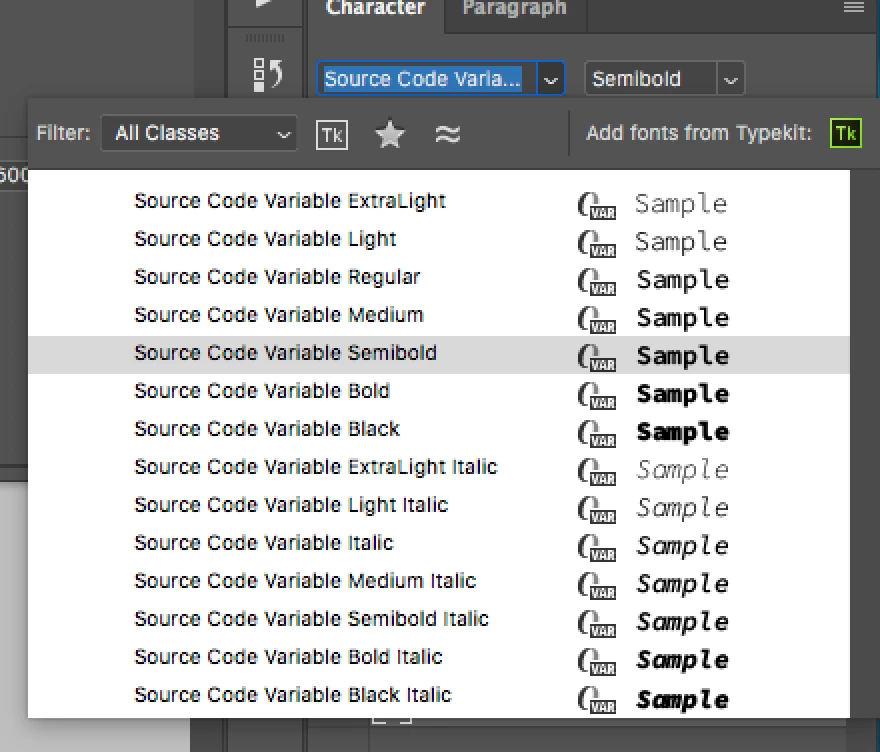The width and height of the screenshot is (880, 752).
Task: Switch to the Paragraph tab
Action: pos(515,8)
